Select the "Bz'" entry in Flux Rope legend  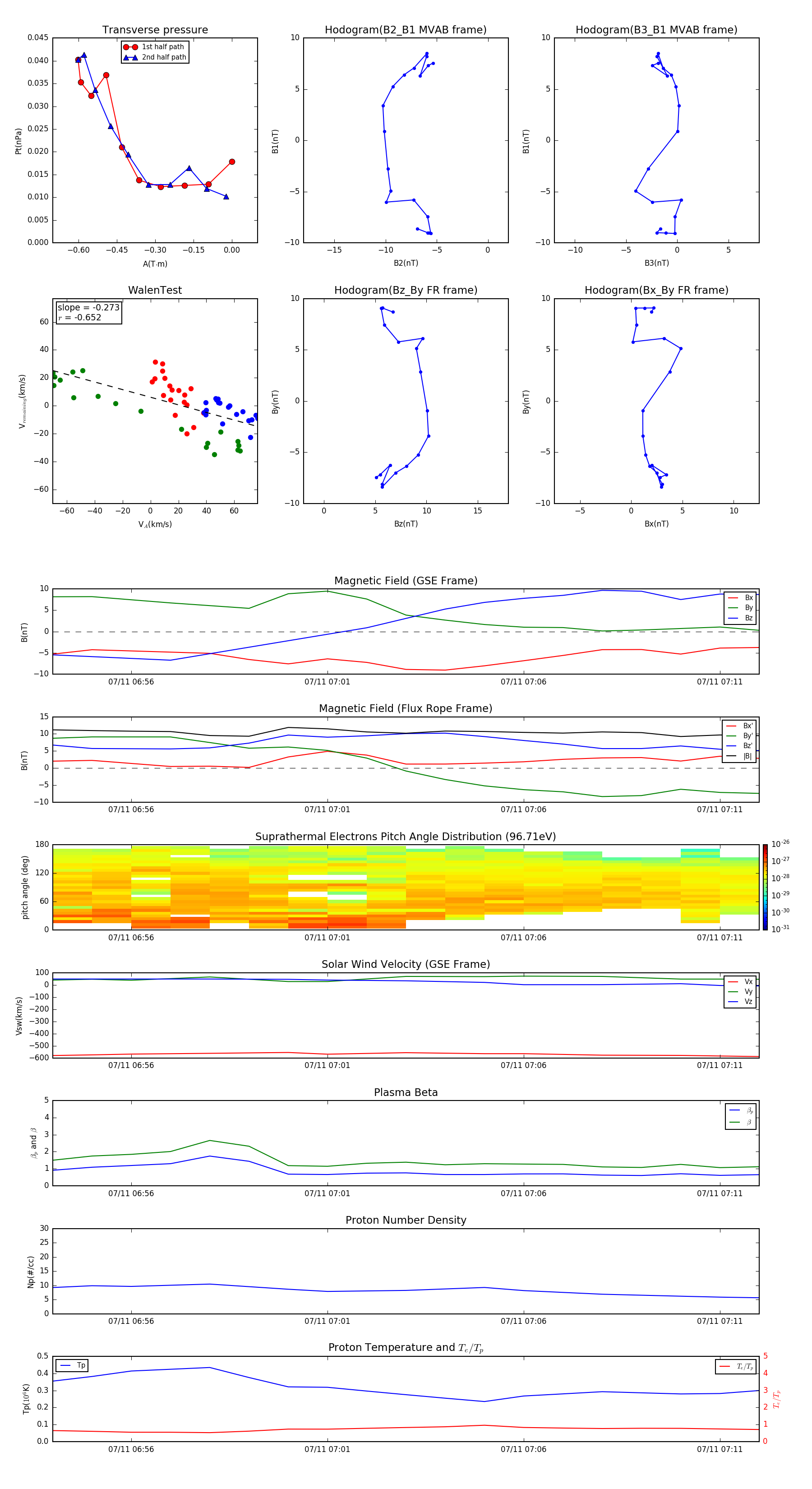point(739,746)
